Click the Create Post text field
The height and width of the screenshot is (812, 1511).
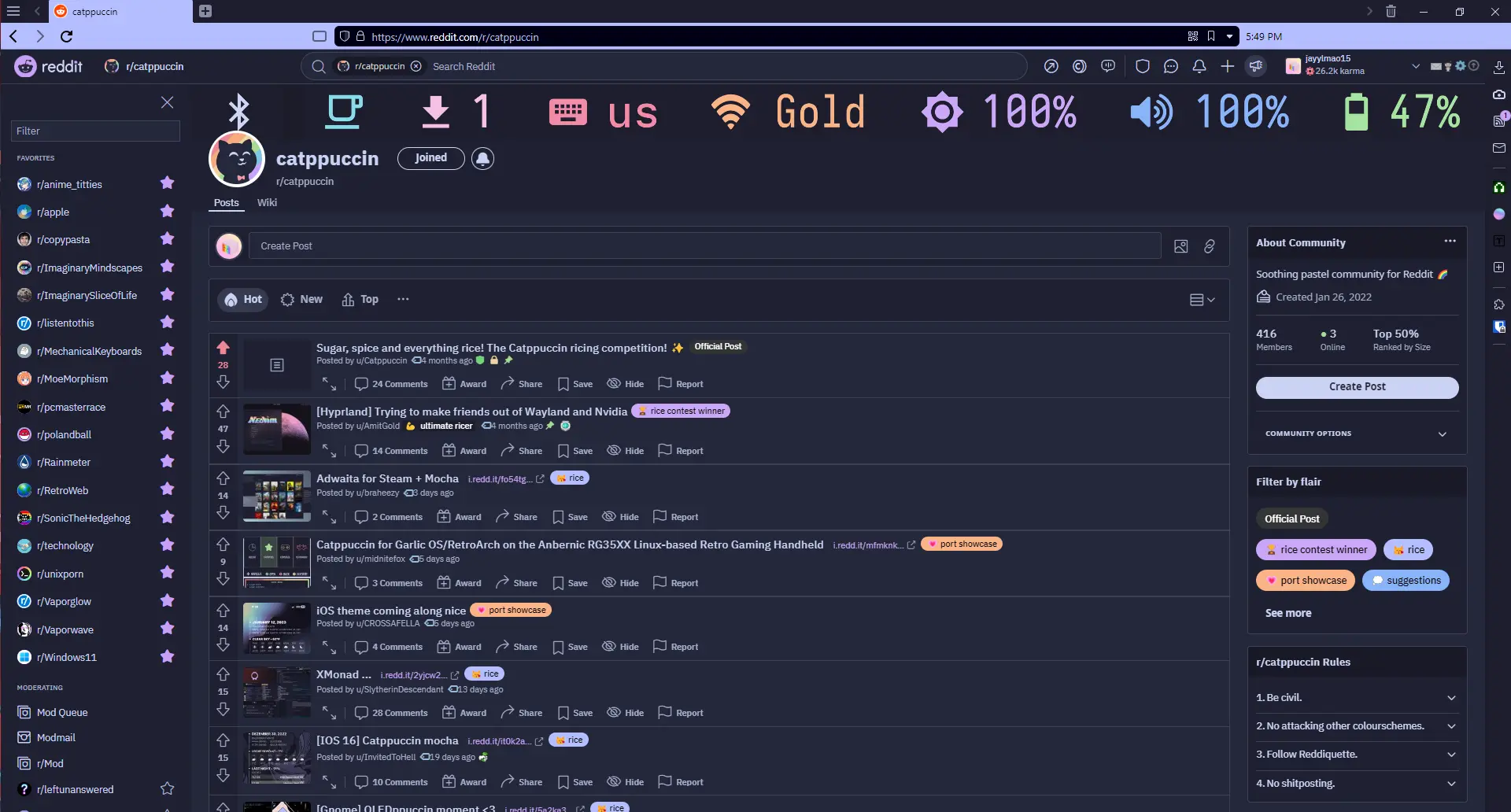click(704, 246)
